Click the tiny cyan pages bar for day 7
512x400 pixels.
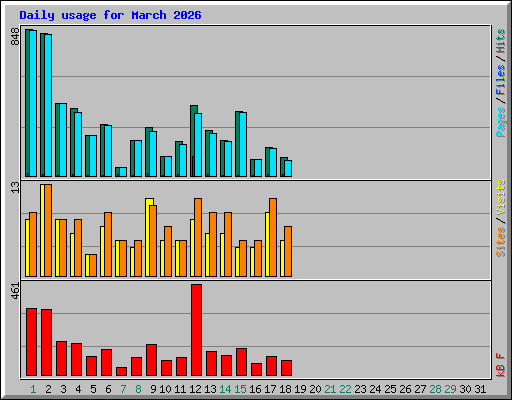coord(123,172)
